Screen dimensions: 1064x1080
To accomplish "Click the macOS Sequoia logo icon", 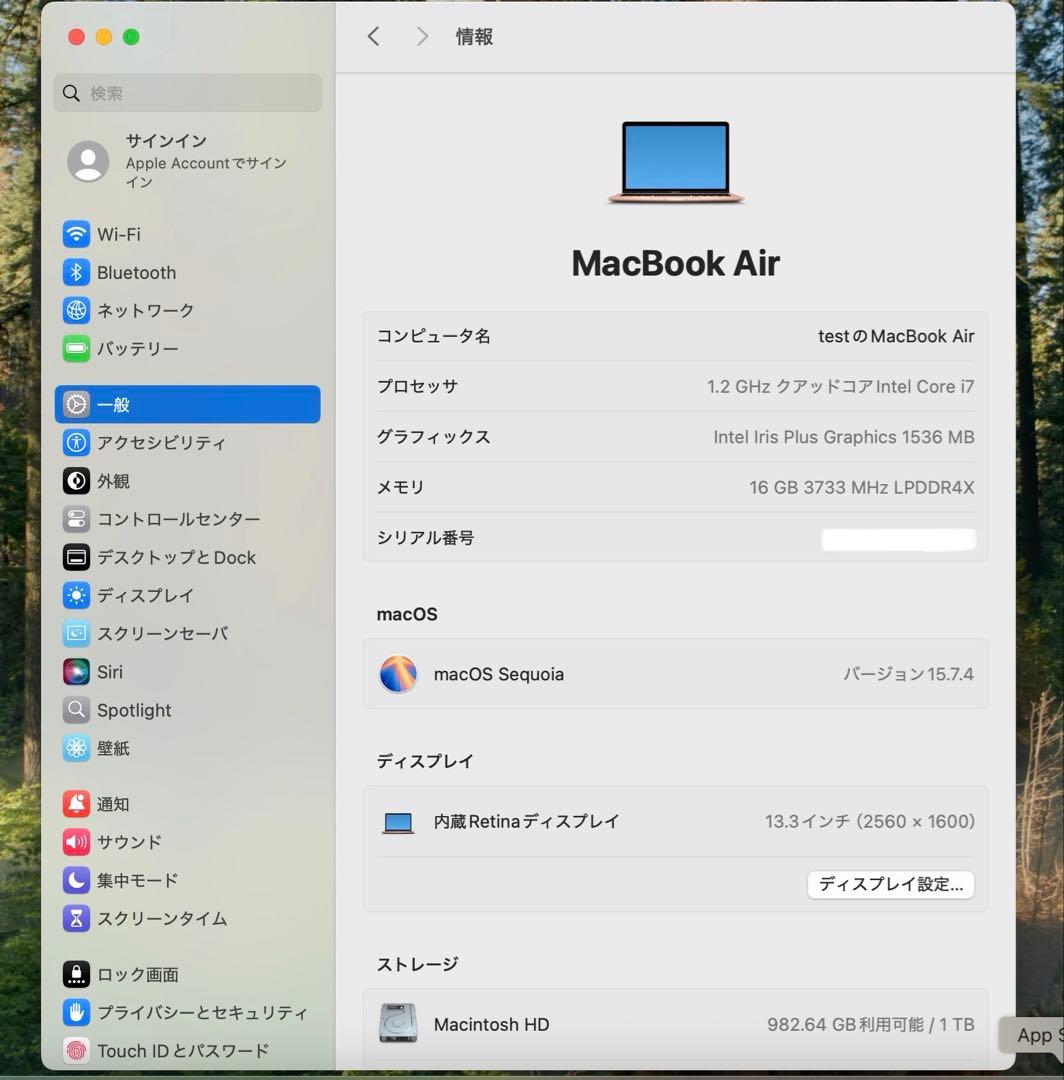I will [x=398, y=674].
